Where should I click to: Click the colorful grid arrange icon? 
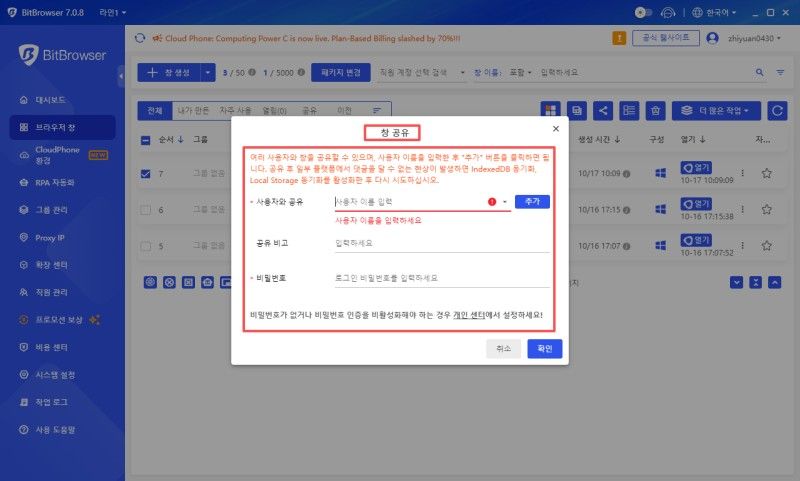click(x=551, y=111)
